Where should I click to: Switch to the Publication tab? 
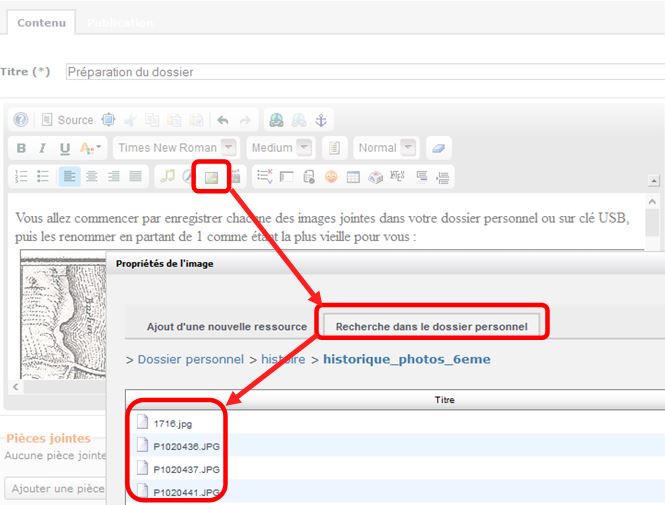(119, 22)
